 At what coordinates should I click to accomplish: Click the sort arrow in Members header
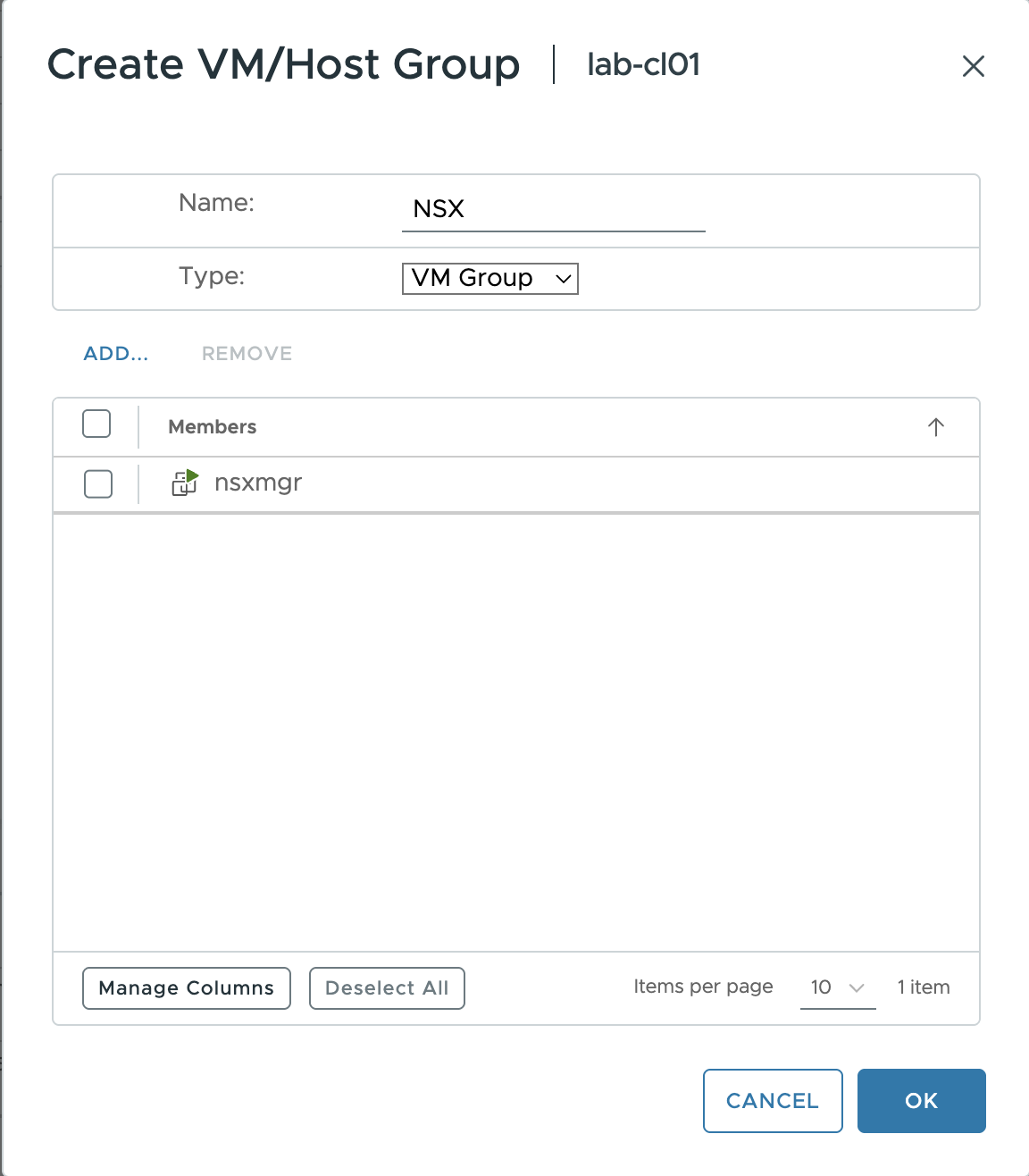[935, 427]
